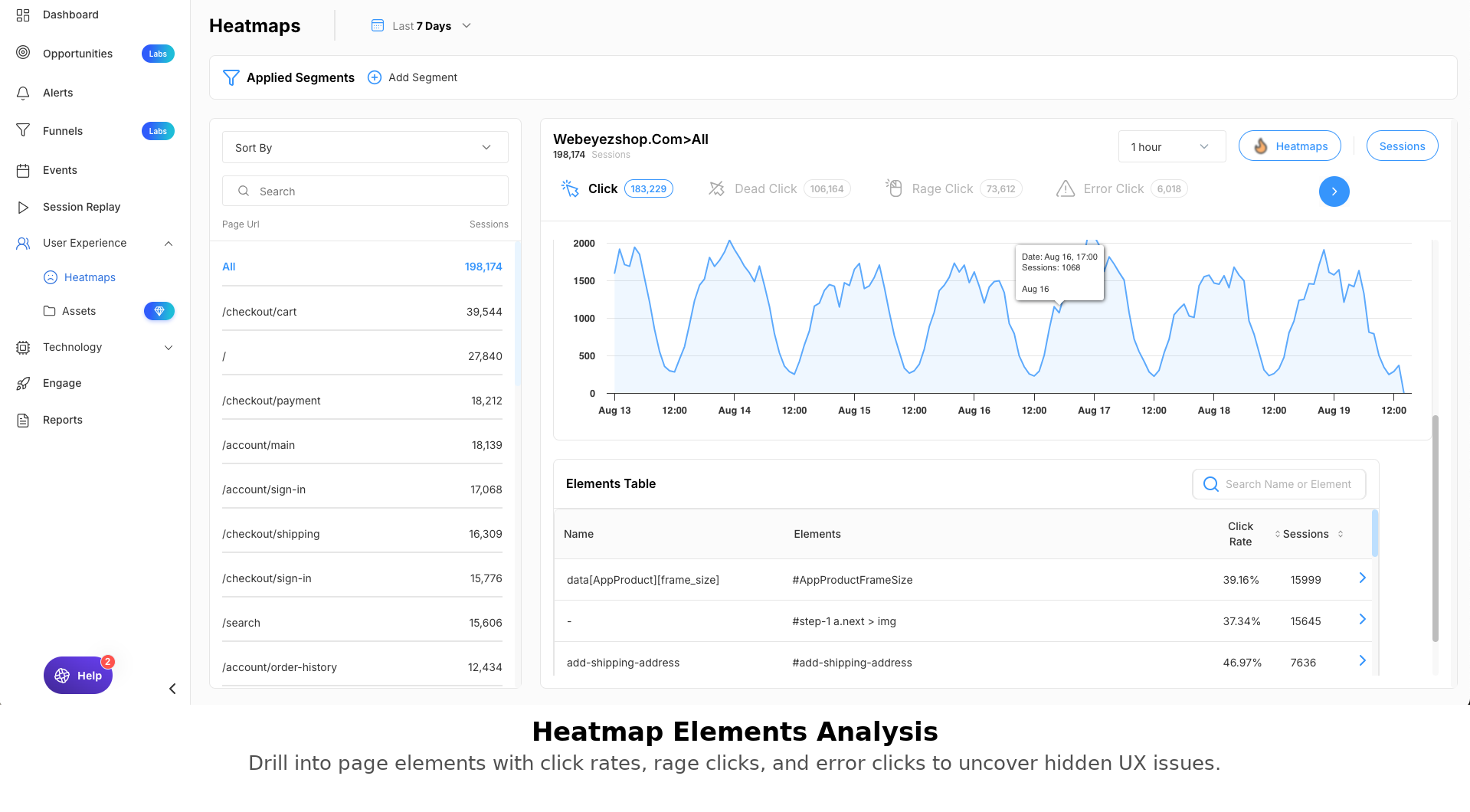Open Last 7 Days date range dropdown
This screenshot has width=1470, height=812.
coord(421,26)
